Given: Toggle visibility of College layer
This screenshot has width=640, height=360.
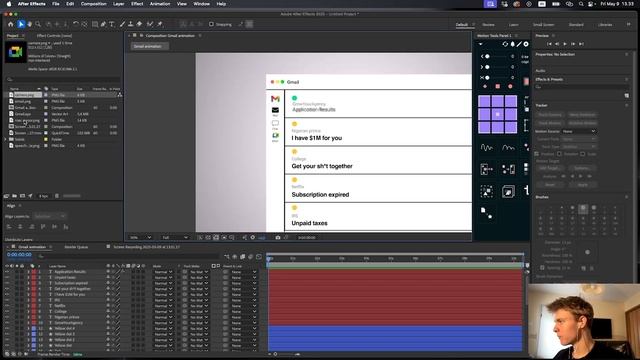Looking at the screenshot, I should pos(7,311).
